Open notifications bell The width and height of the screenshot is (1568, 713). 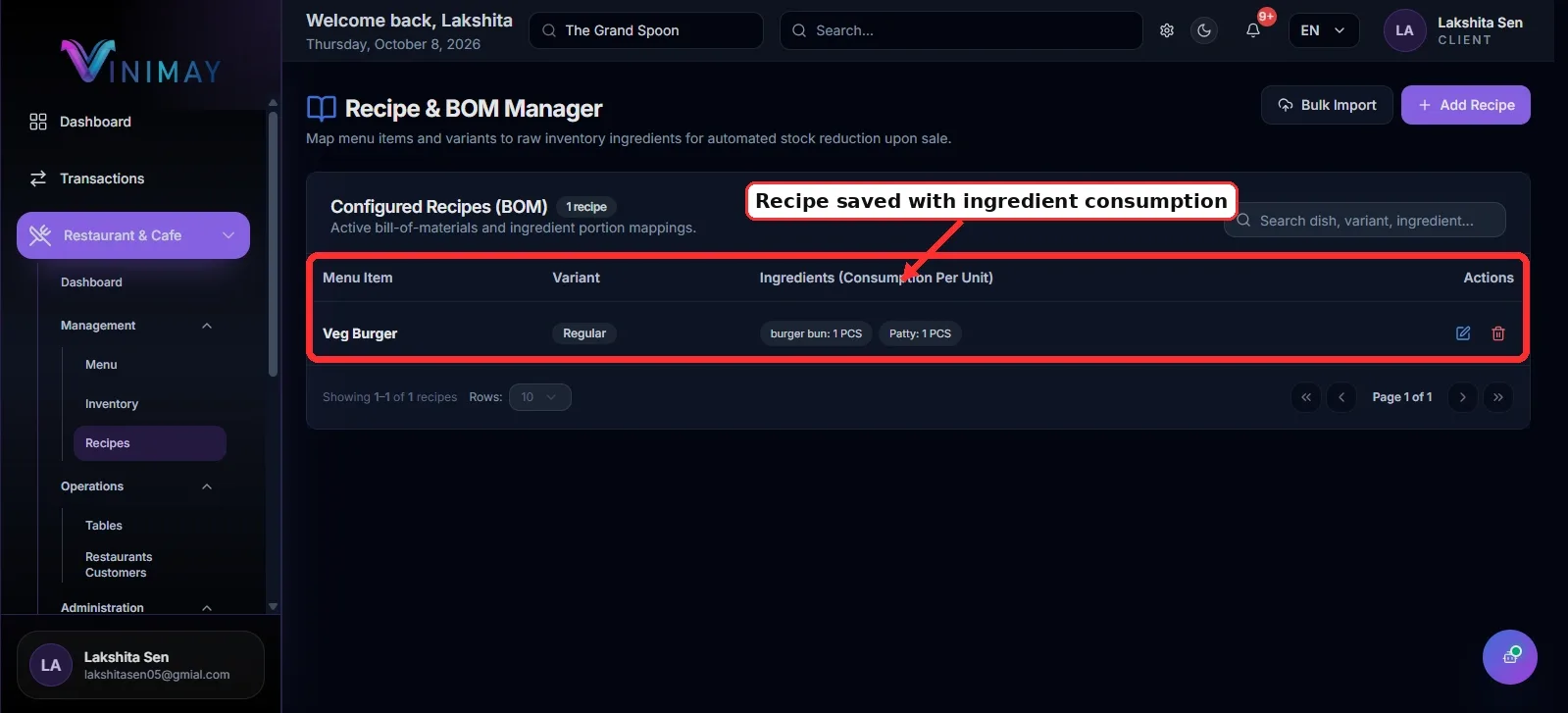pyautogui.click(x=1253, y=30)
